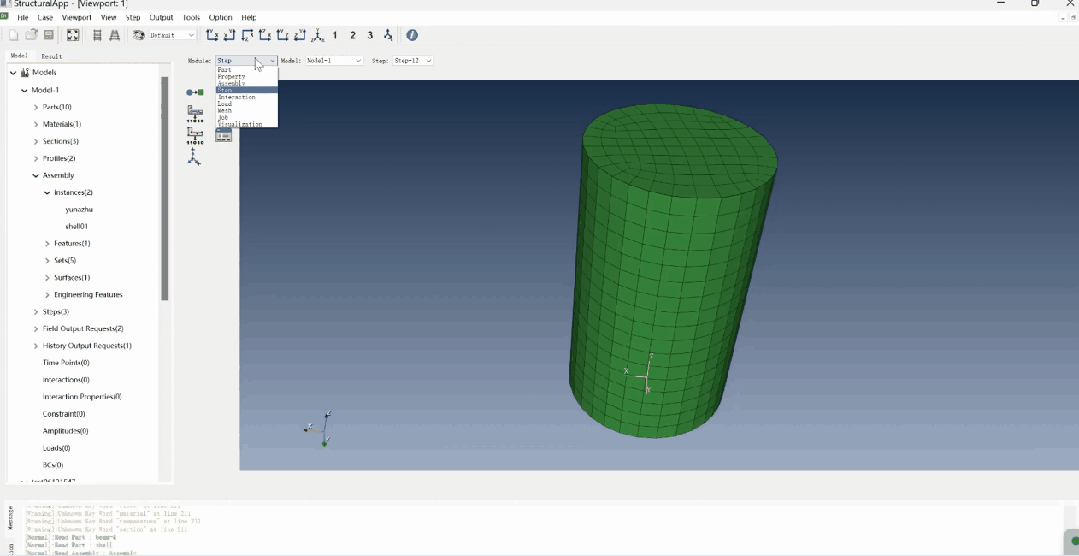Open the Step-12 step dropdown

click(412, 61)
